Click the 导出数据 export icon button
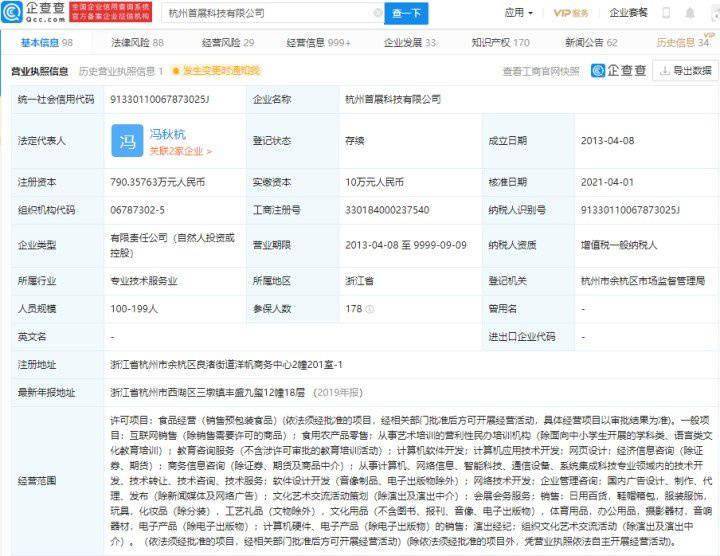This screenshot has height=556, width=720. 685,71
